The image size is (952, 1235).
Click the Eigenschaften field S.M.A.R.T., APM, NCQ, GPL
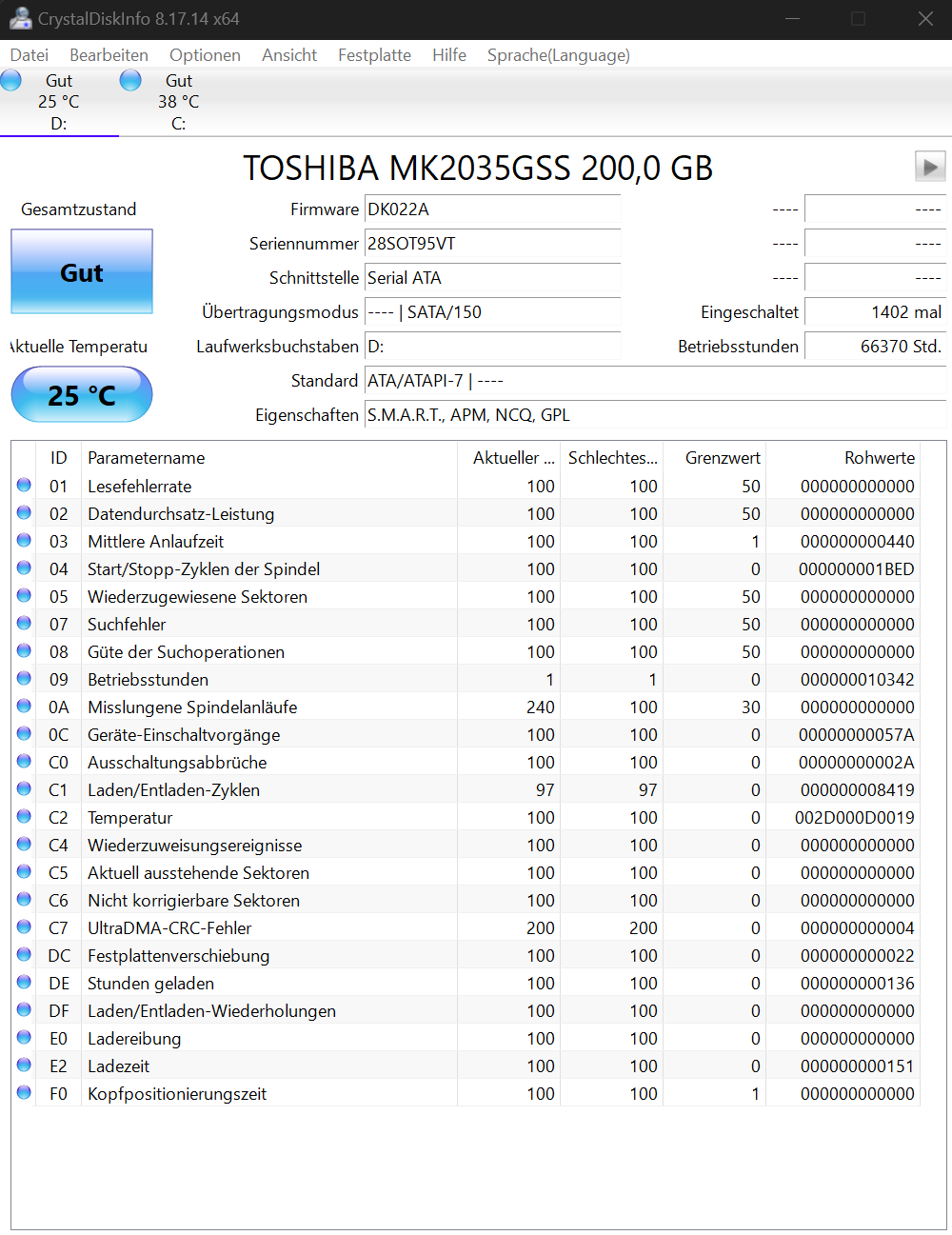tap(656, 415)
